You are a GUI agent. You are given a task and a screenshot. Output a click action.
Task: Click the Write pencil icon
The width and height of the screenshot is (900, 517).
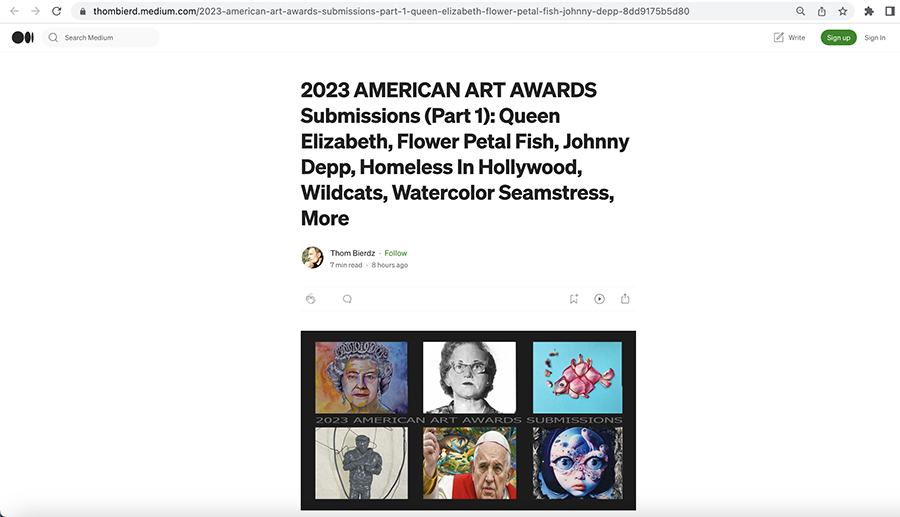(x=778, y=37)
